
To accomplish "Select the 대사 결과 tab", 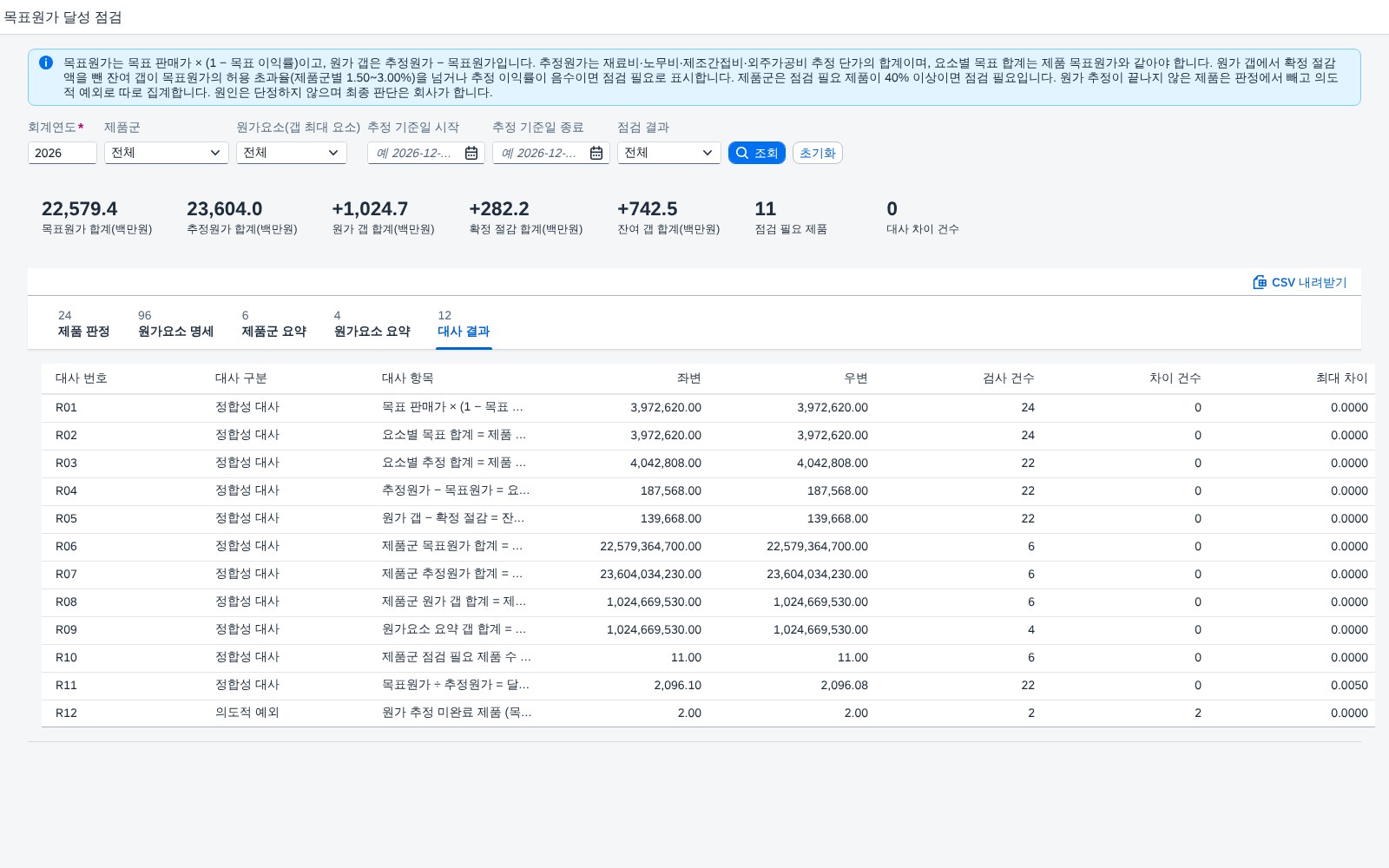I will pos(464,324).
